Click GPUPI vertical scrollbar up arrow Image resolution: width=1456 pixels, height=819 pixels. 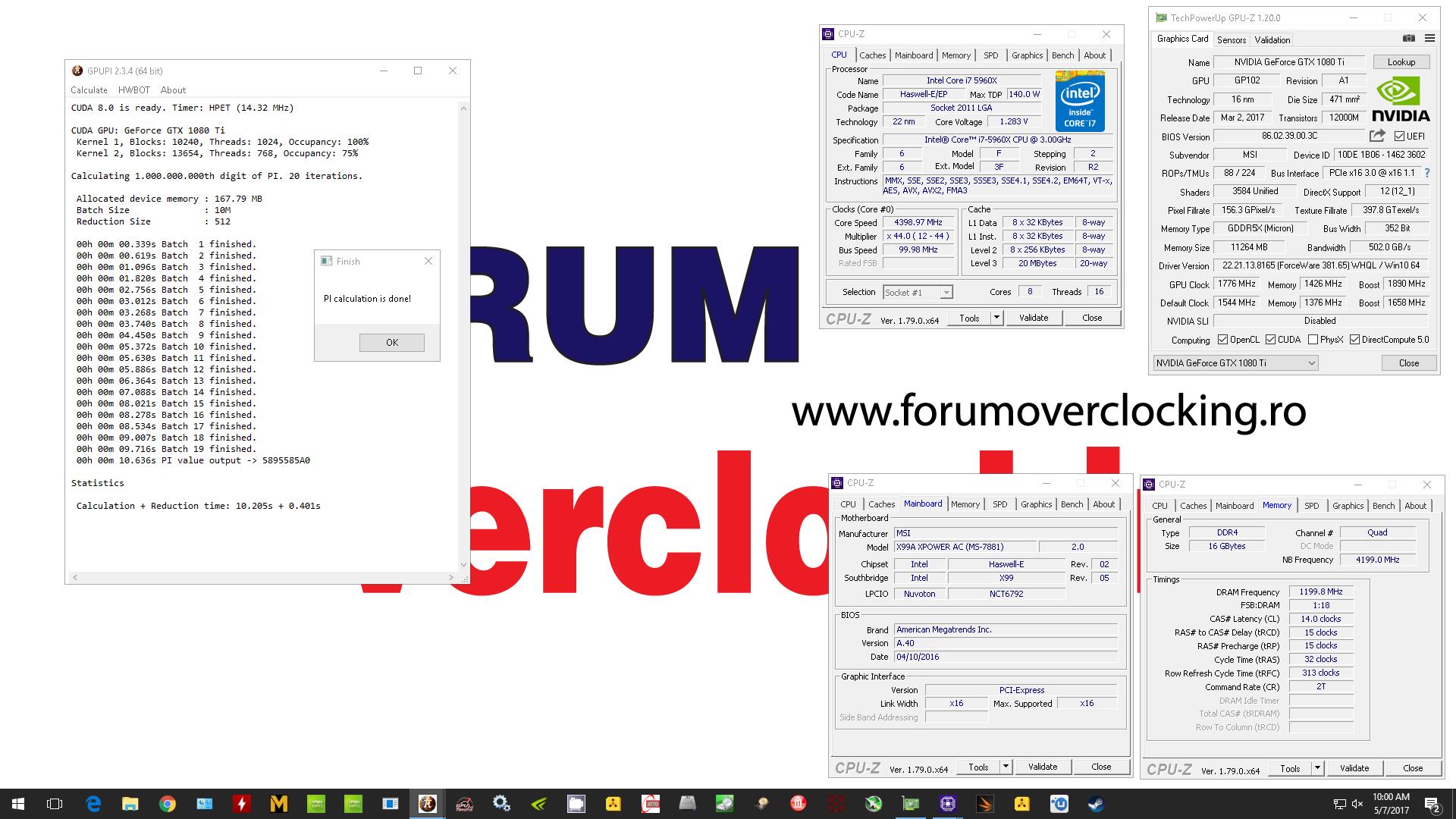pyautogui.click(x=463, y=108)
